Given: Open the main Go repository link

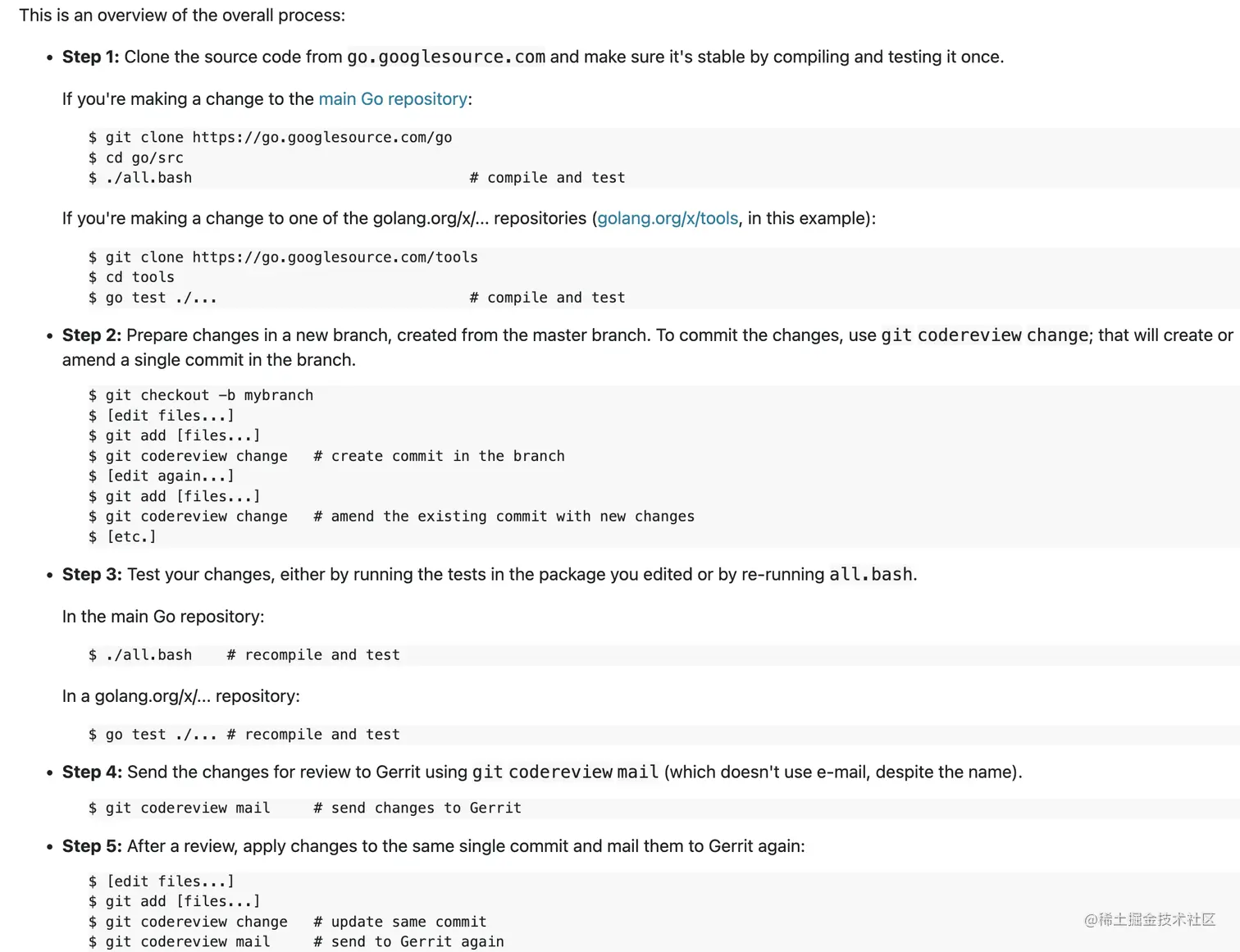Looking at the screenshot, I should 393,99.
